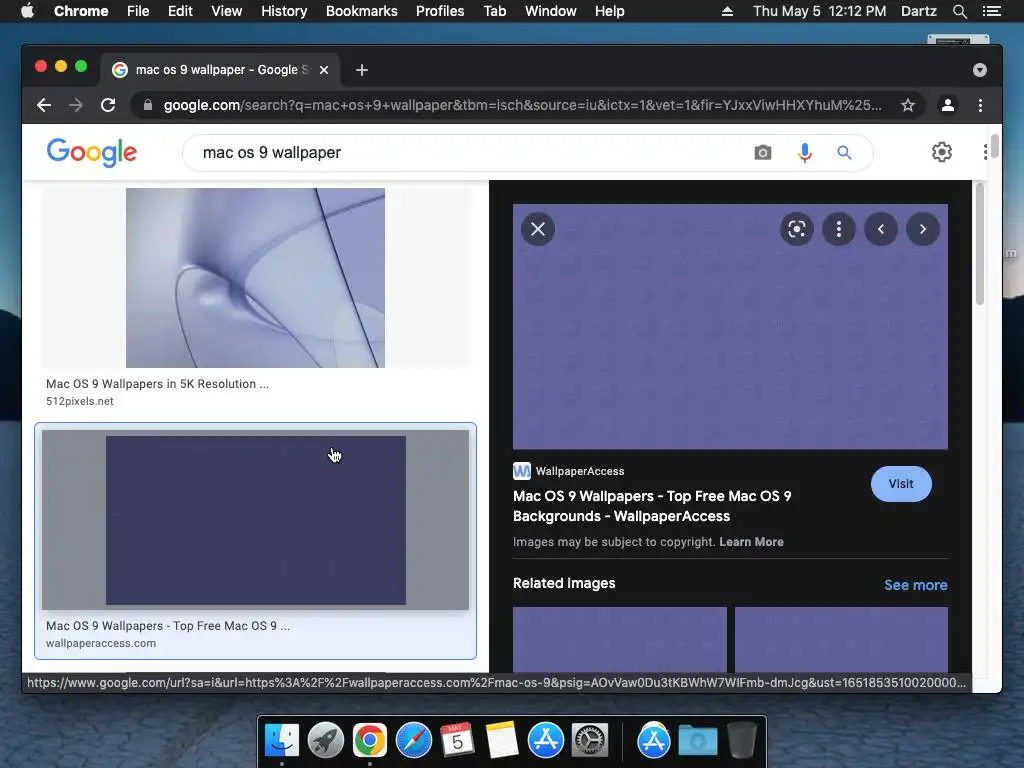Open the tab search dropdown arrow
Viewport: 1024px width, 768px height.
click(980, 70)
